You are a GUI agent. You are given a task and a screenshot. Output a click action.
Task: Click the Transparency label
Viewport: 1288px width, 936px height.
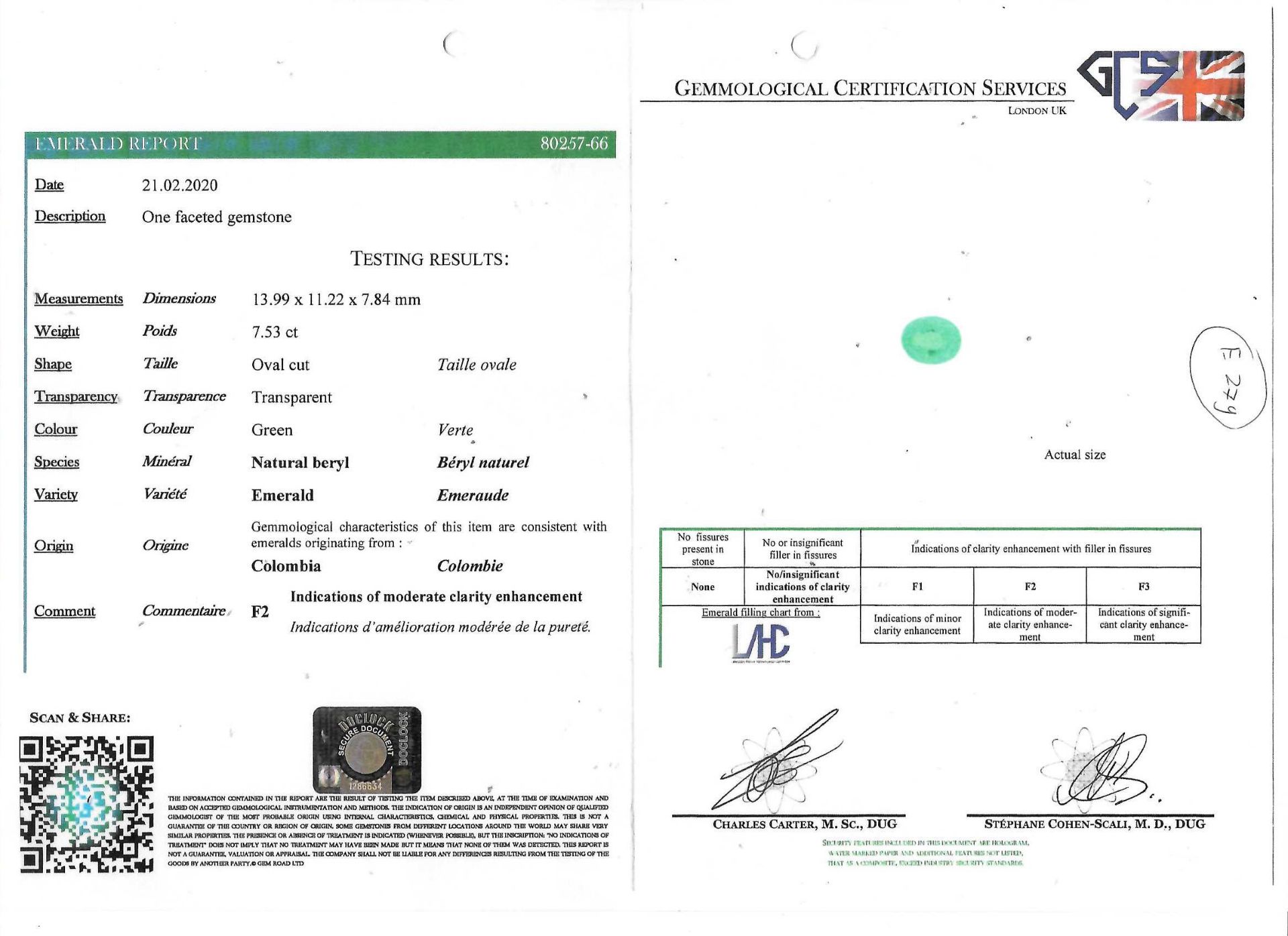pos(76,397)
